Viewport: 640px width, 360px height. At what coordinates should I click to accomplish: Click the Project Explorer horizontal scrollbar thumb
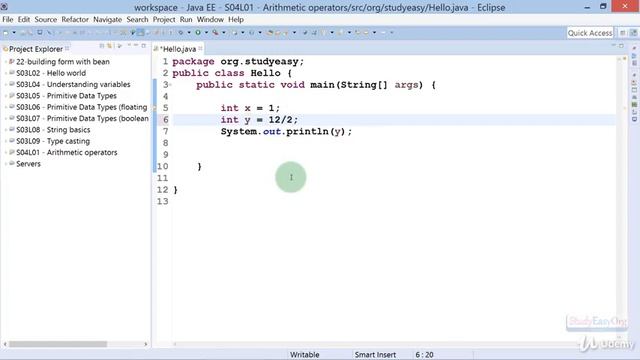click(58, 344)
